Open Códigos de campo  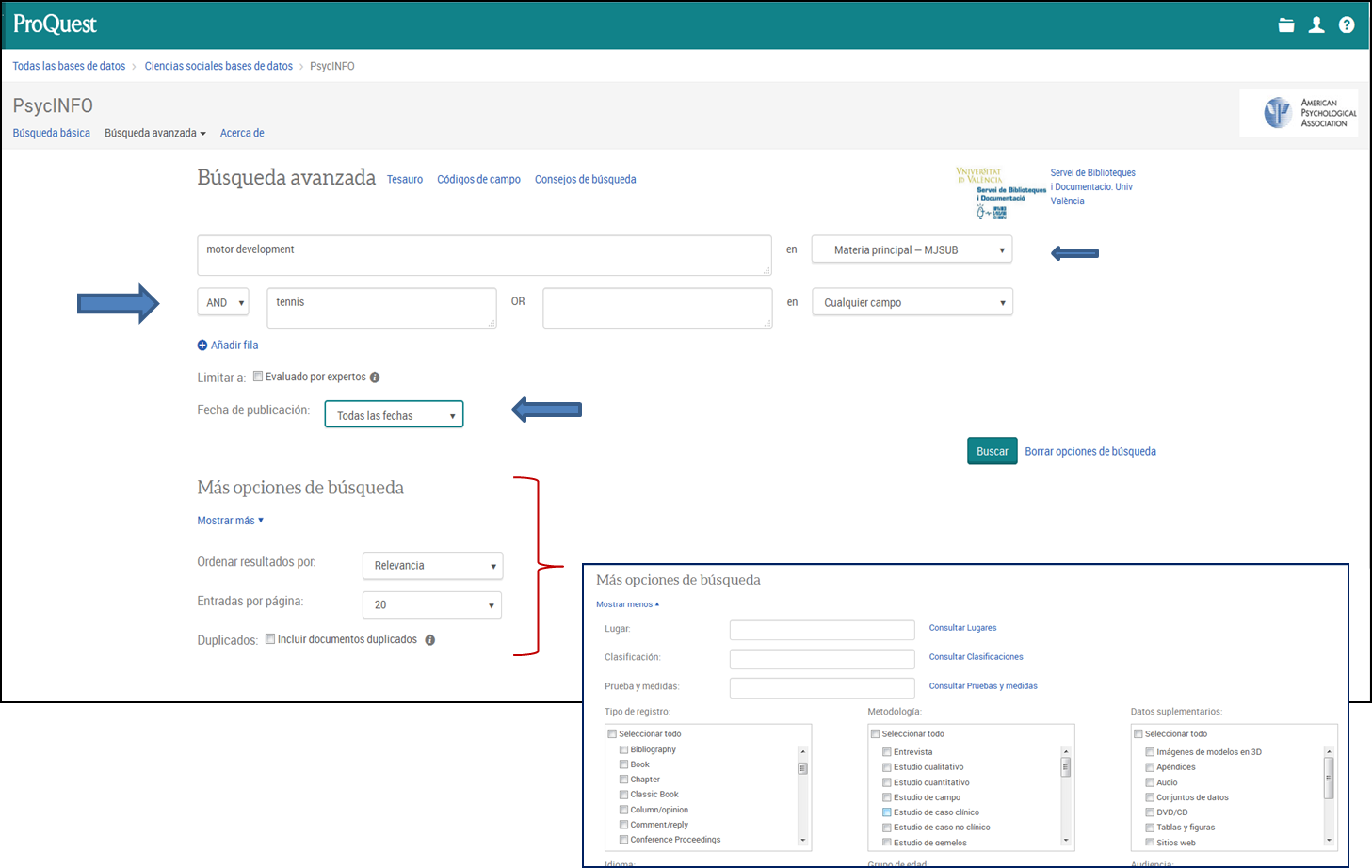click(478, 179)
